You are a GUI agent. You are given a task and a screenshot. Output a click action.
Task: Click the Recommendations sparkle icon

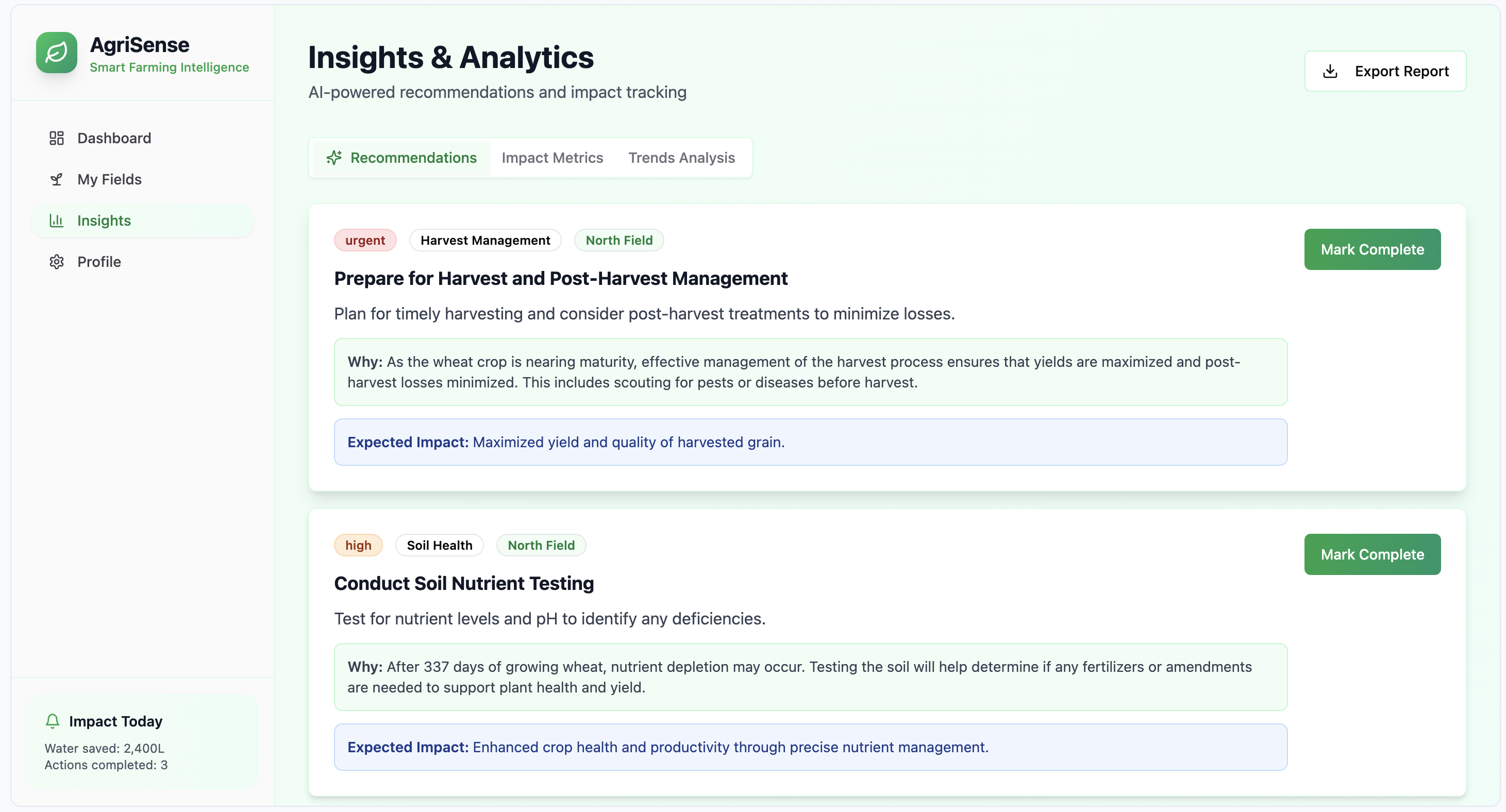point(334,158)
